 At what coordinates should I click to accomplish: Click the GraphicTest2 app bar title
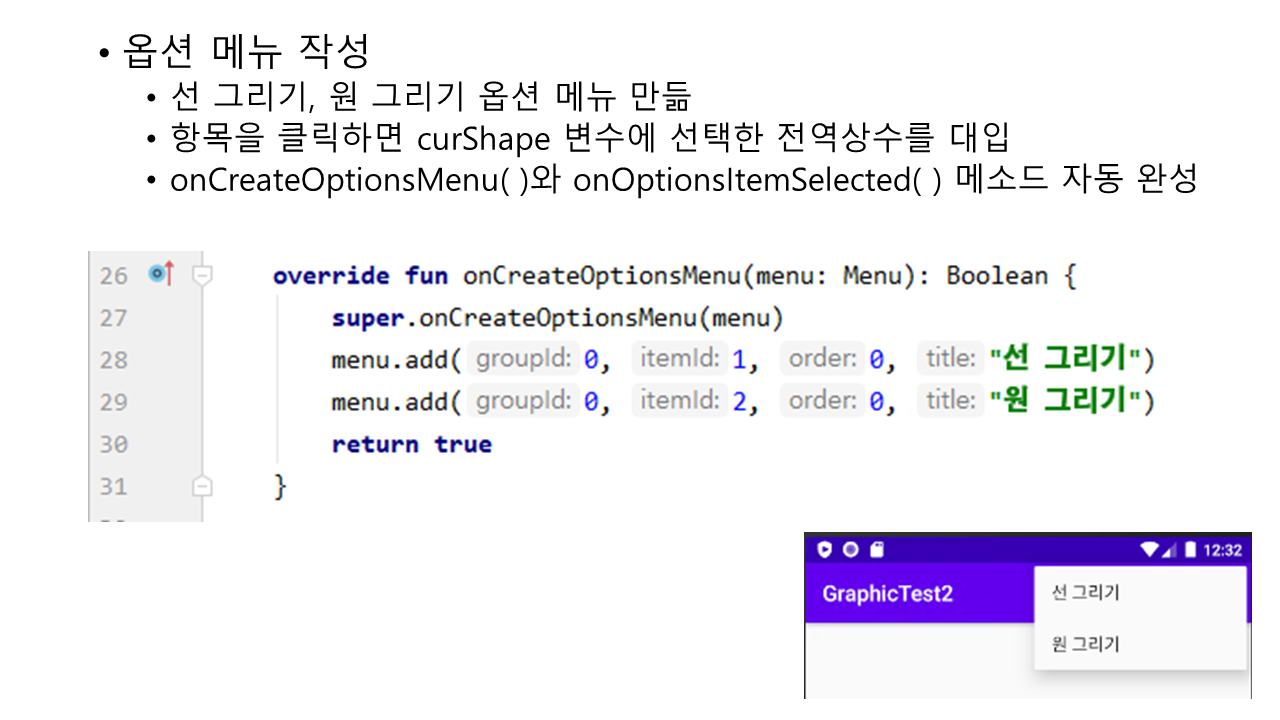tap(887, 594)
